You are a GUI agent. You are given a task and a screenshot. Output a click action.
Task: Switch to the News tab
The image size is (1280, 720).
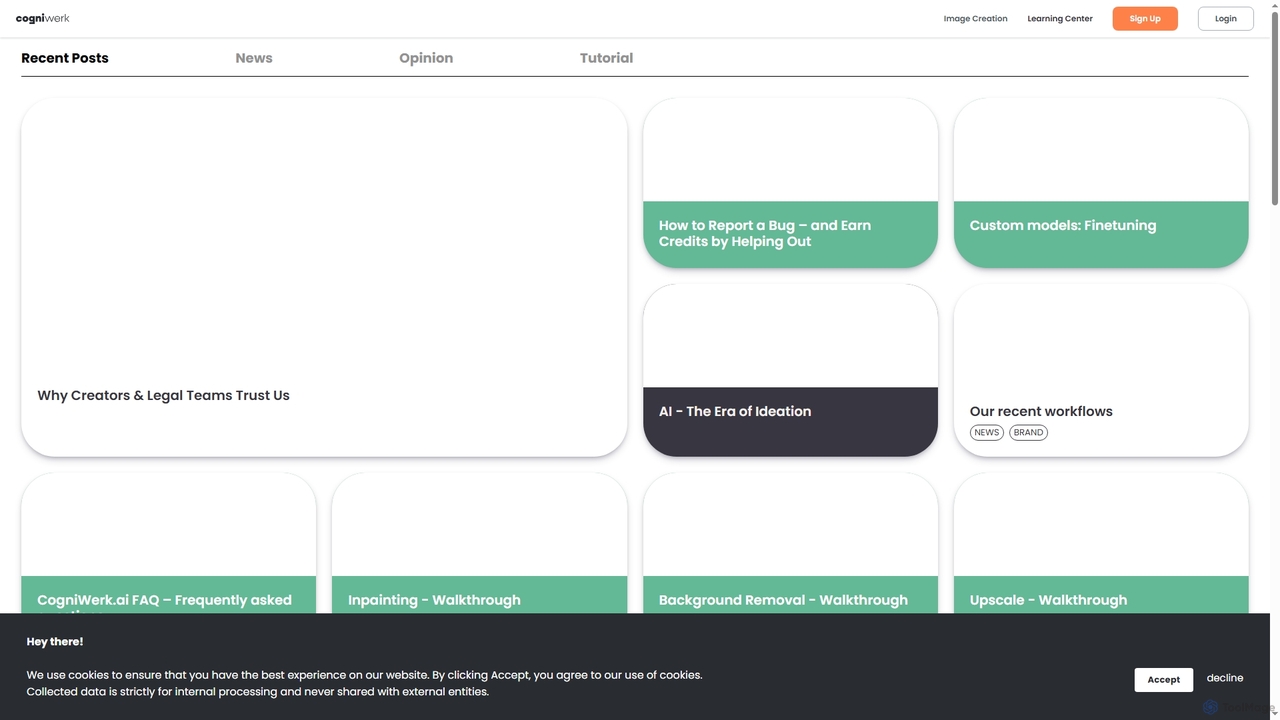(254, 58)
